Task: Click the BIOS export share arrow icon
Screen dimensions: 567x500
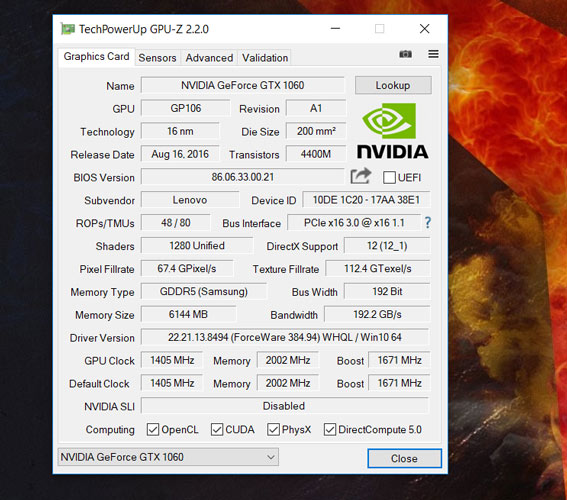Action: (361, 176)
